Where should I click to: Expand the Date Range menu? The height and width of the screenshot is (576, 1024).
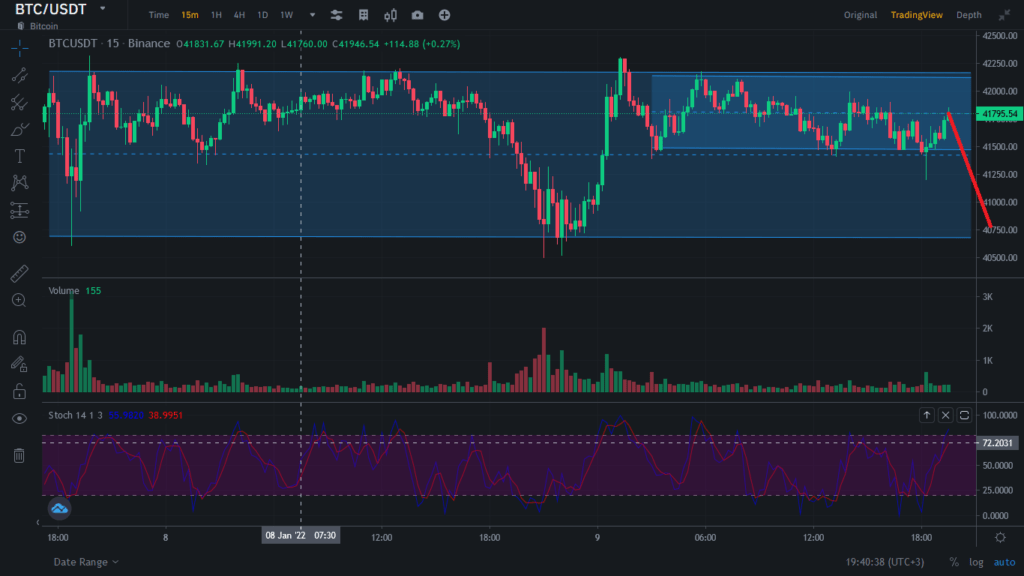86,562
